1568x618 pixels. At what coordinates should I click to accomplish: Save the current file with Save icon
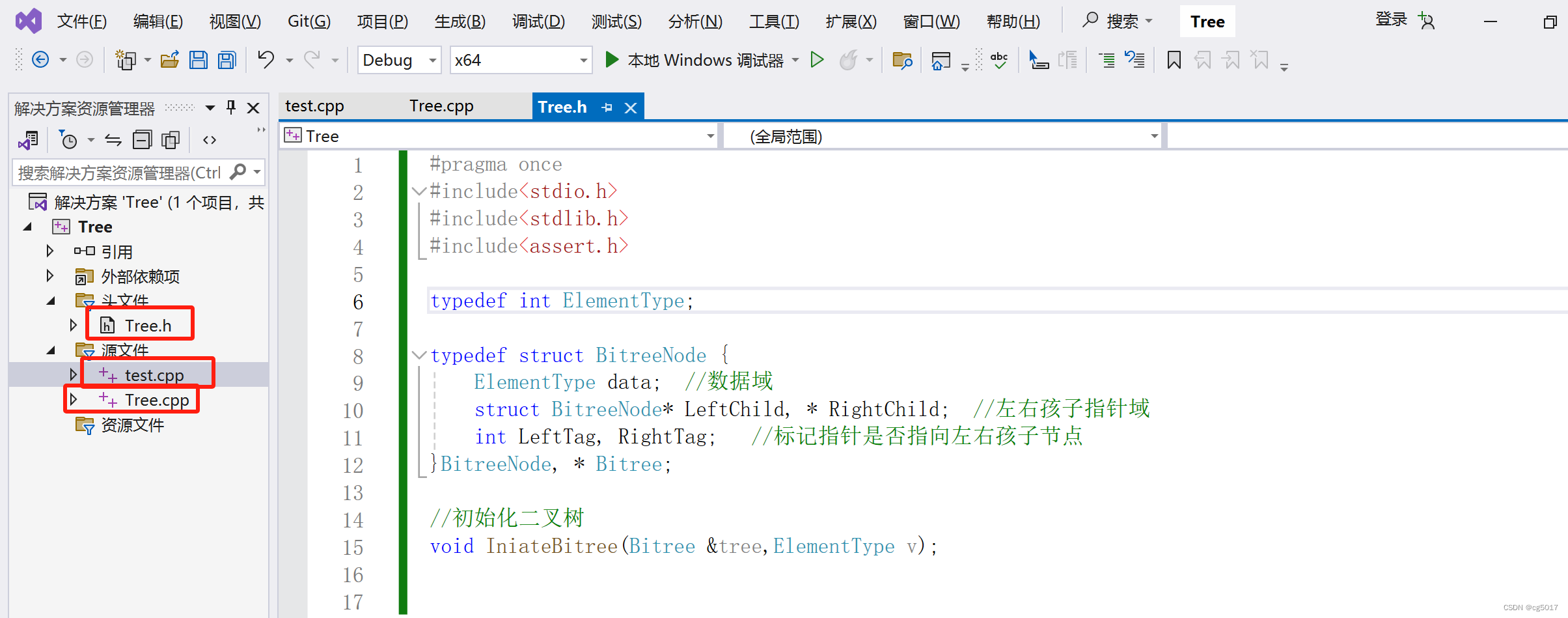[x=198, y=60]
